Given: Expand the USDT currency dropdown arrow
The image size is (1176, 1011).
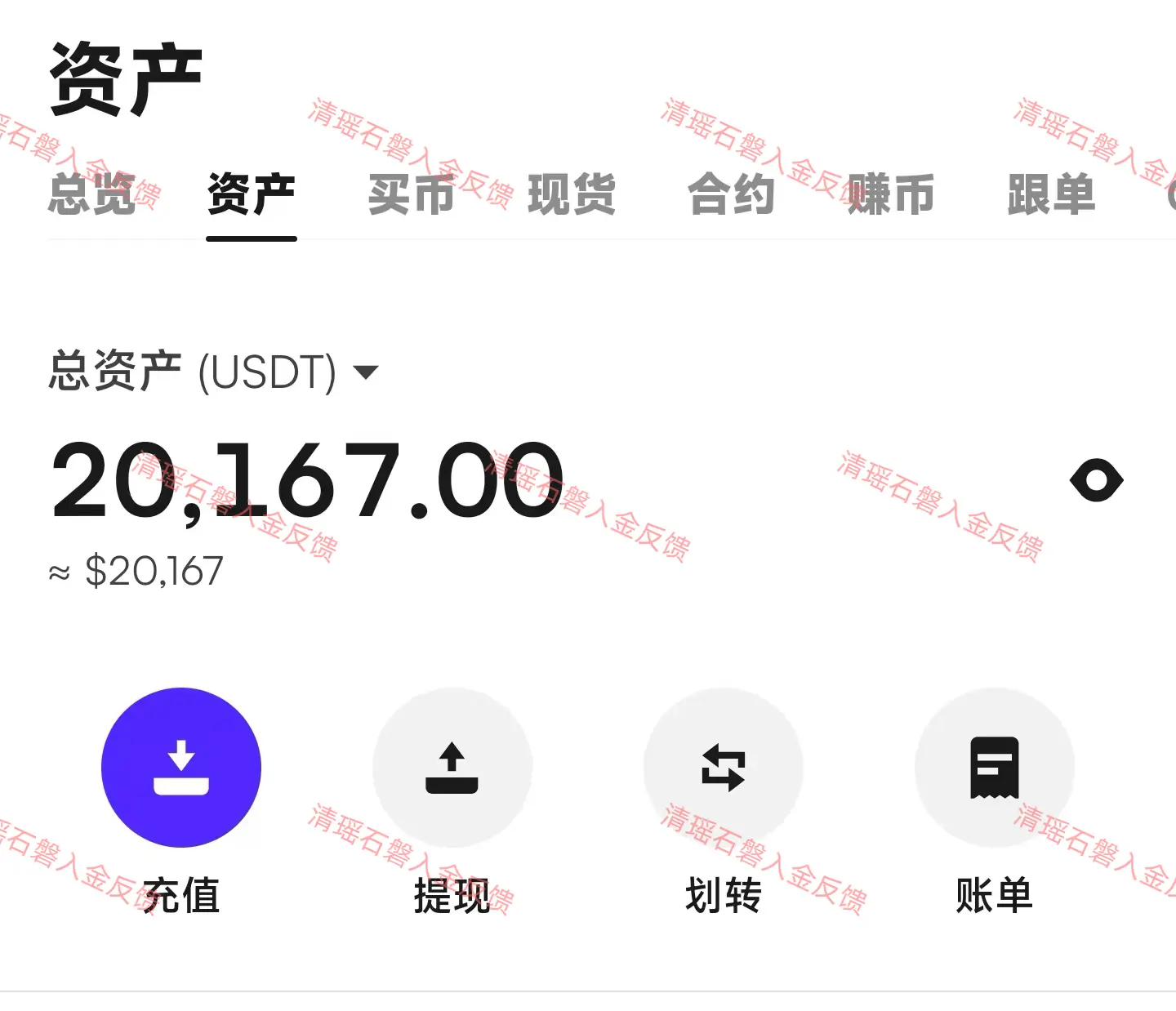Looking at the screenshot, I should pyautogui.click(x=365, y=373).
